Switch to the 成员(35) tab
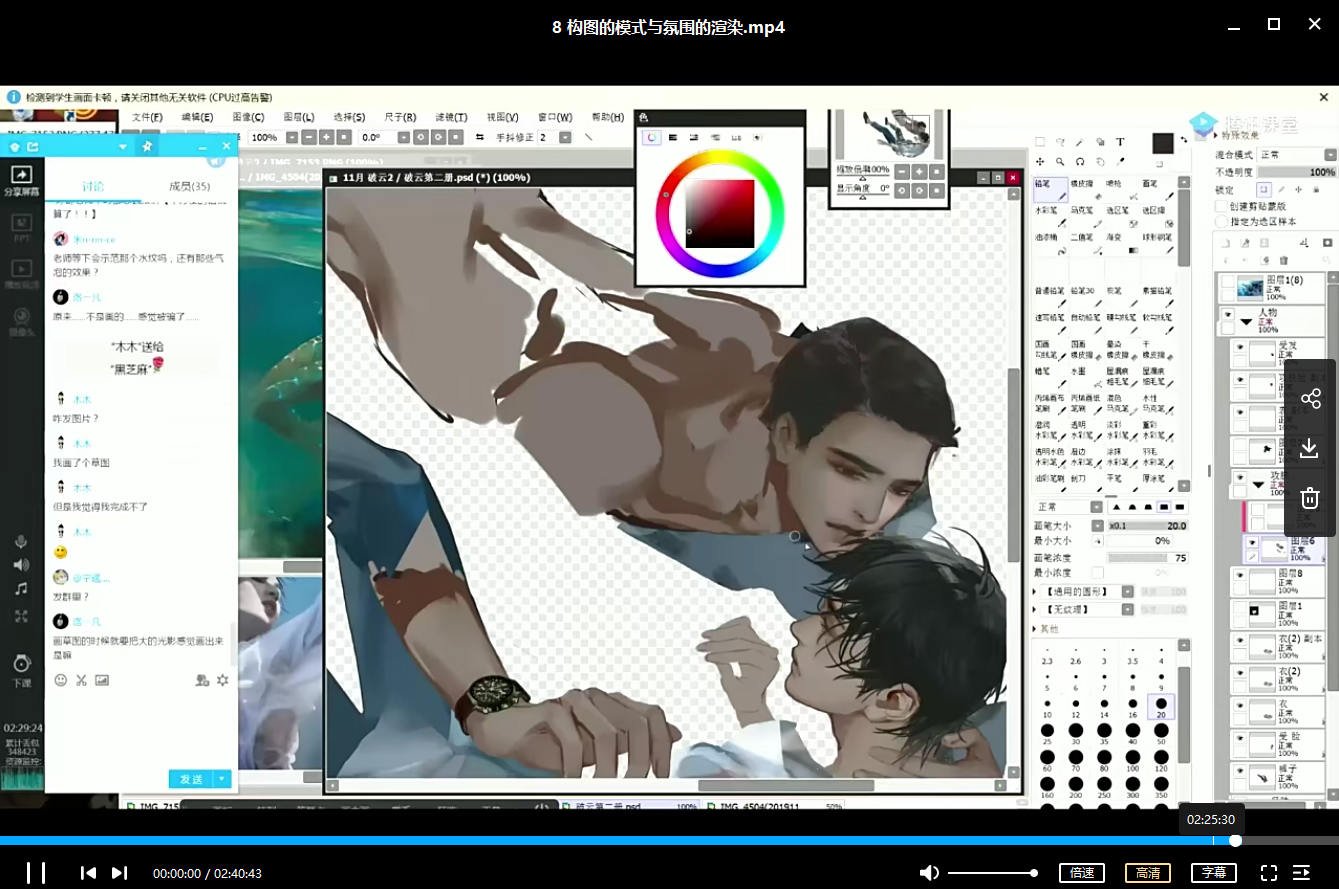This screenshot has height=889, width=1339. pyautogui.click(x=189, y=187)
